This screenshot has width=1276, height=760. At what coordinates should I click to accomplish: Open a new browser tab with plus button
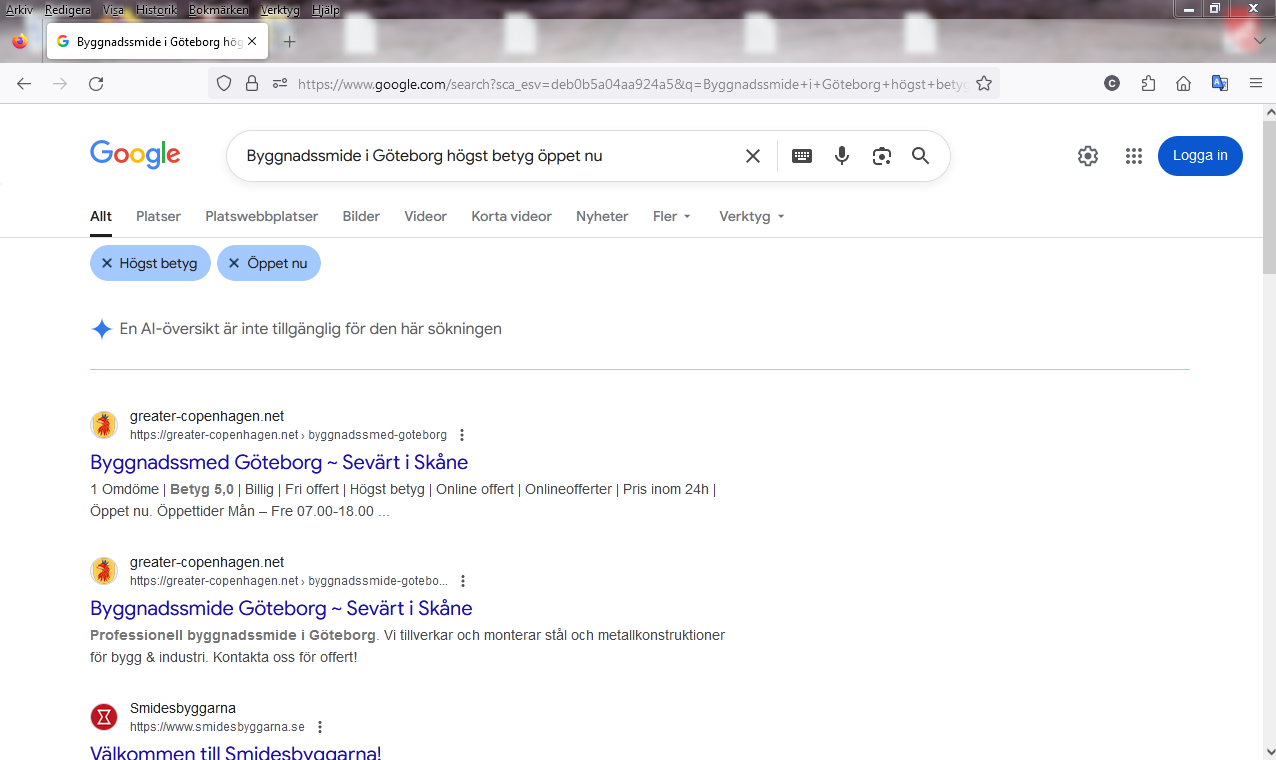point(290,42)
